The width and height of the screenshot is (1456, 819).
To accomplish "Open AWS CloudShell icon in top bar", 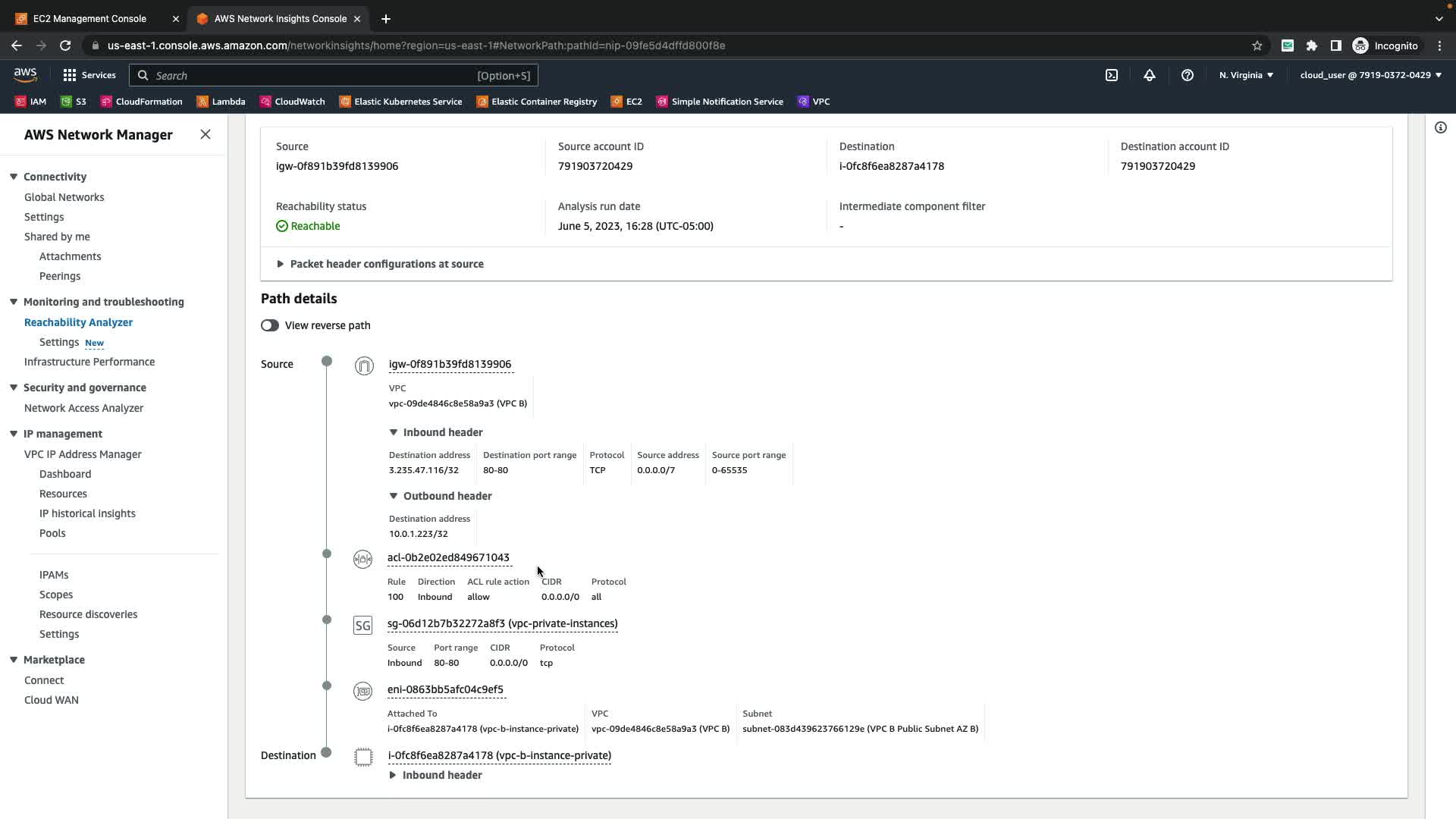I will pos(1111,75).
